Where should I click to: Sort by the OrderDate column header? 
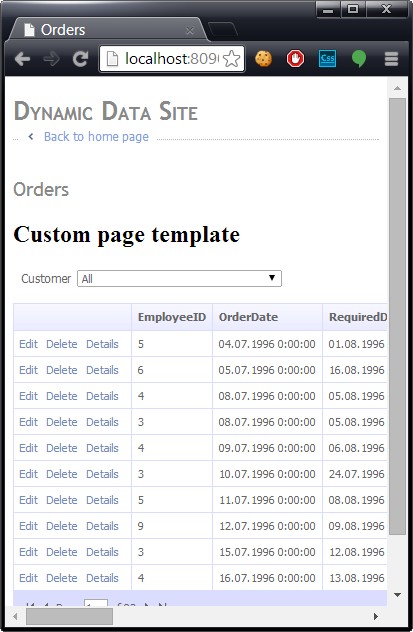coord(248,317)
